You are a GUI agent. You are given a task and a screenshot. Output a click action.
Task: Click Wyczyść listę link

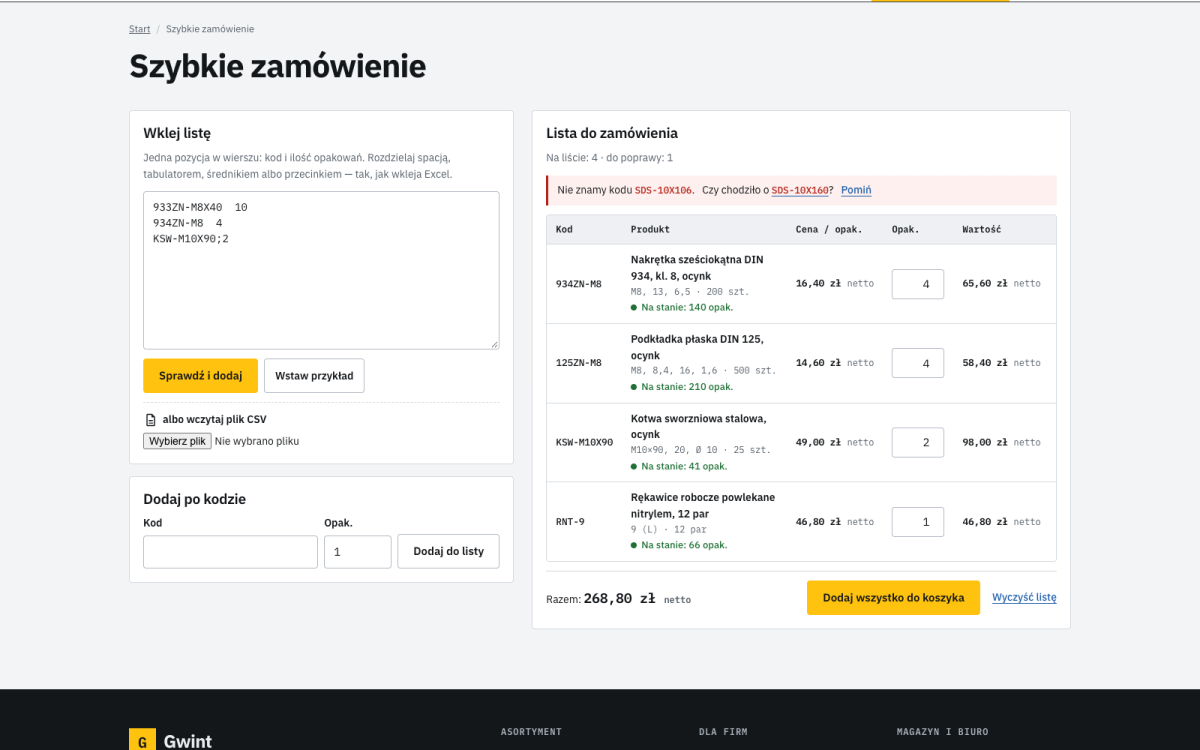(x=1024, y=598)
